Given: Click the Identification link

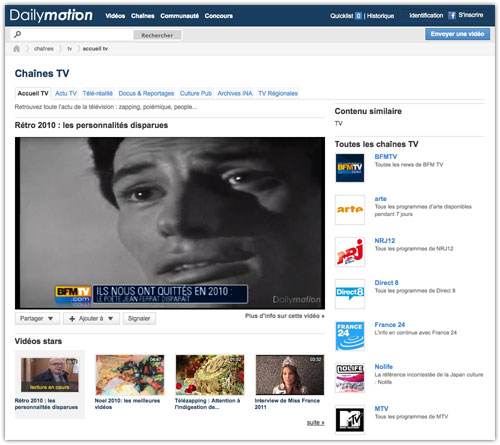Looking at the screenshot, I should pos(426,15).
